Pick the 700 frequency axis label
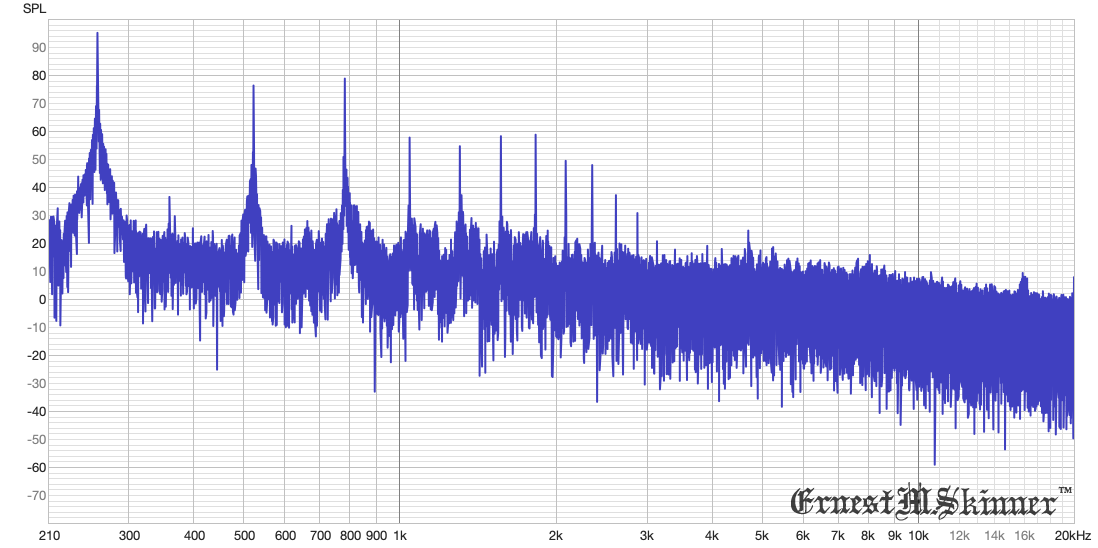The image size is (1098, 548). 319,535
